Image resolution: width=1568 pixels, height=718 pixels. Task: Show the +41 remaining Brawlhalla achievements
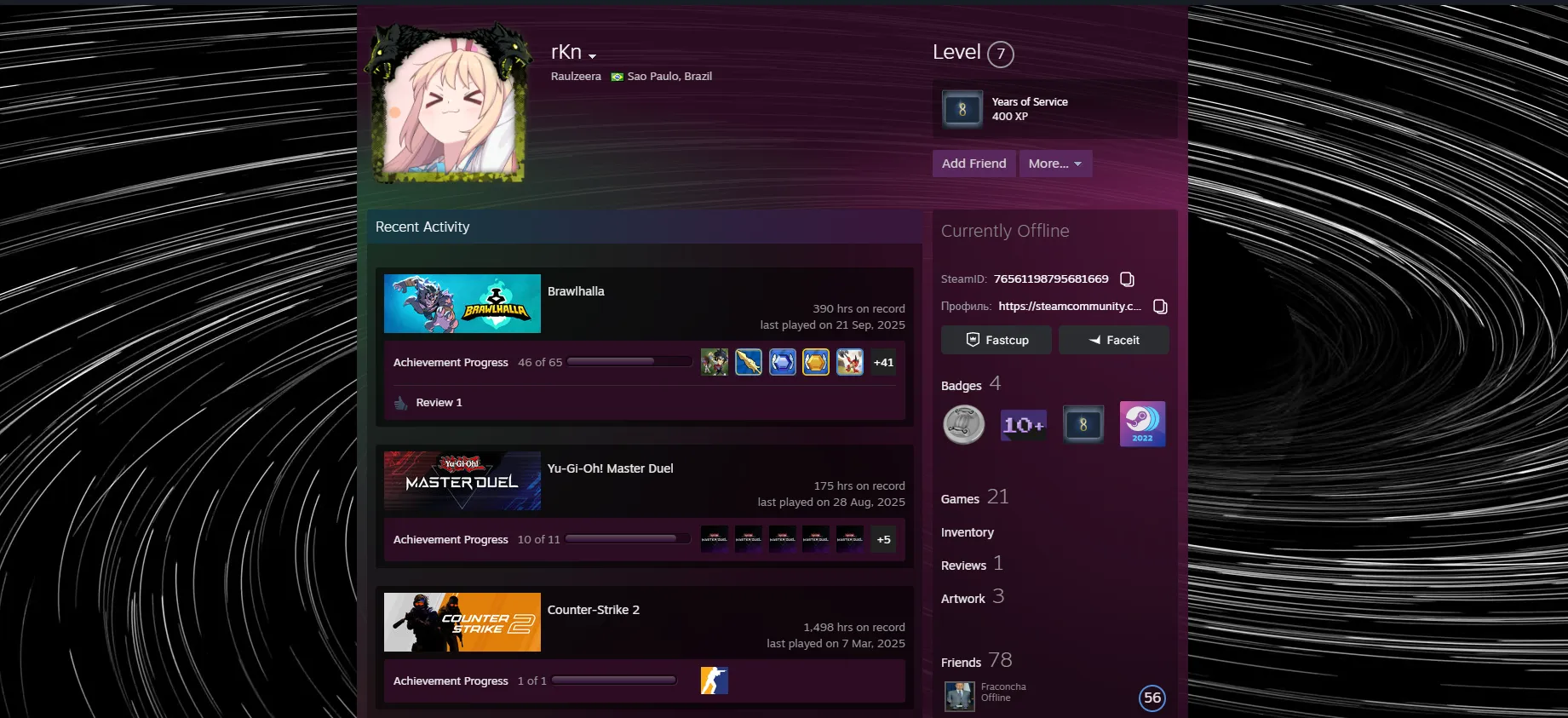click(x=883, y=362)
